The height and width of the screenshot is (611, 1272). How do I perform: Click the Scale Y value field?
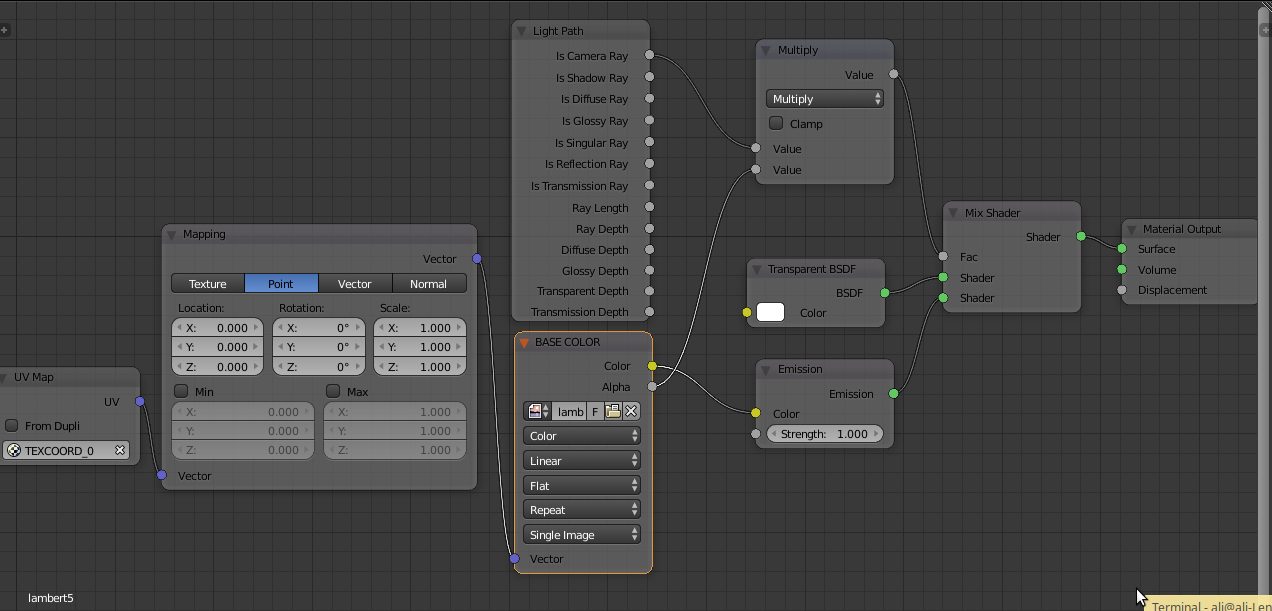pyautogui.click(x=420, y=347)
